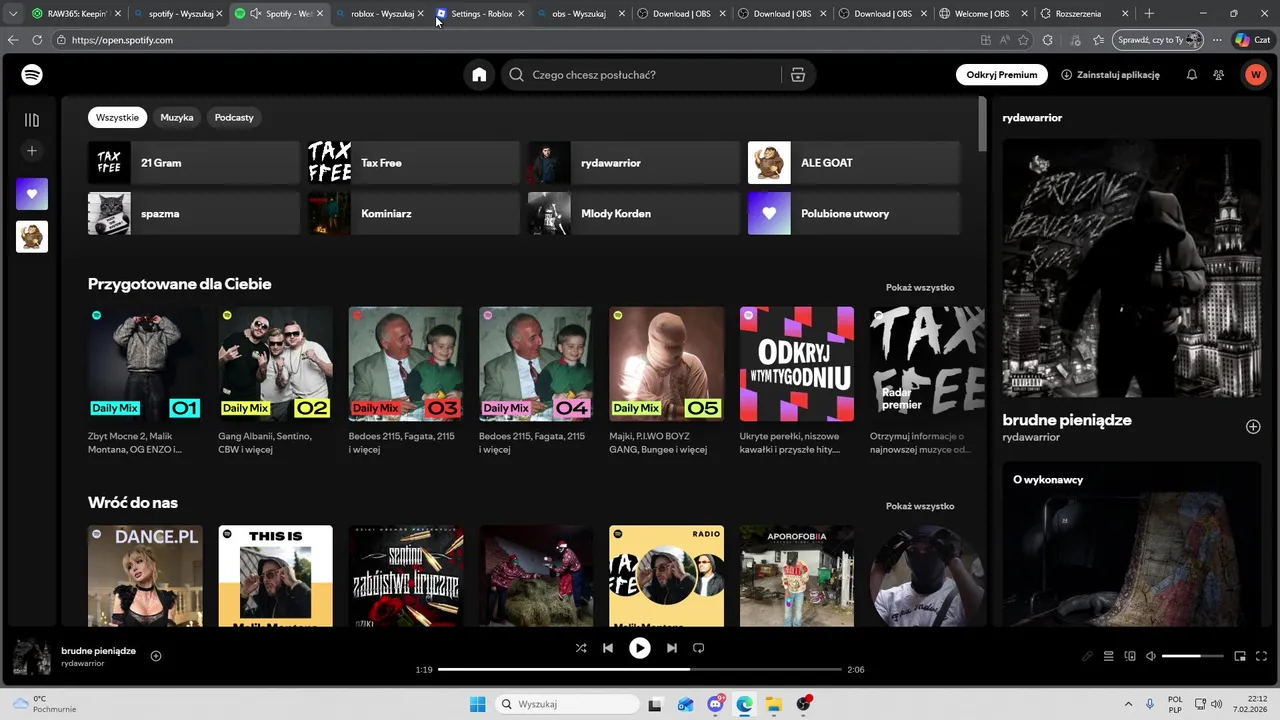Open the Friend Activity icon

(1219, 75)
